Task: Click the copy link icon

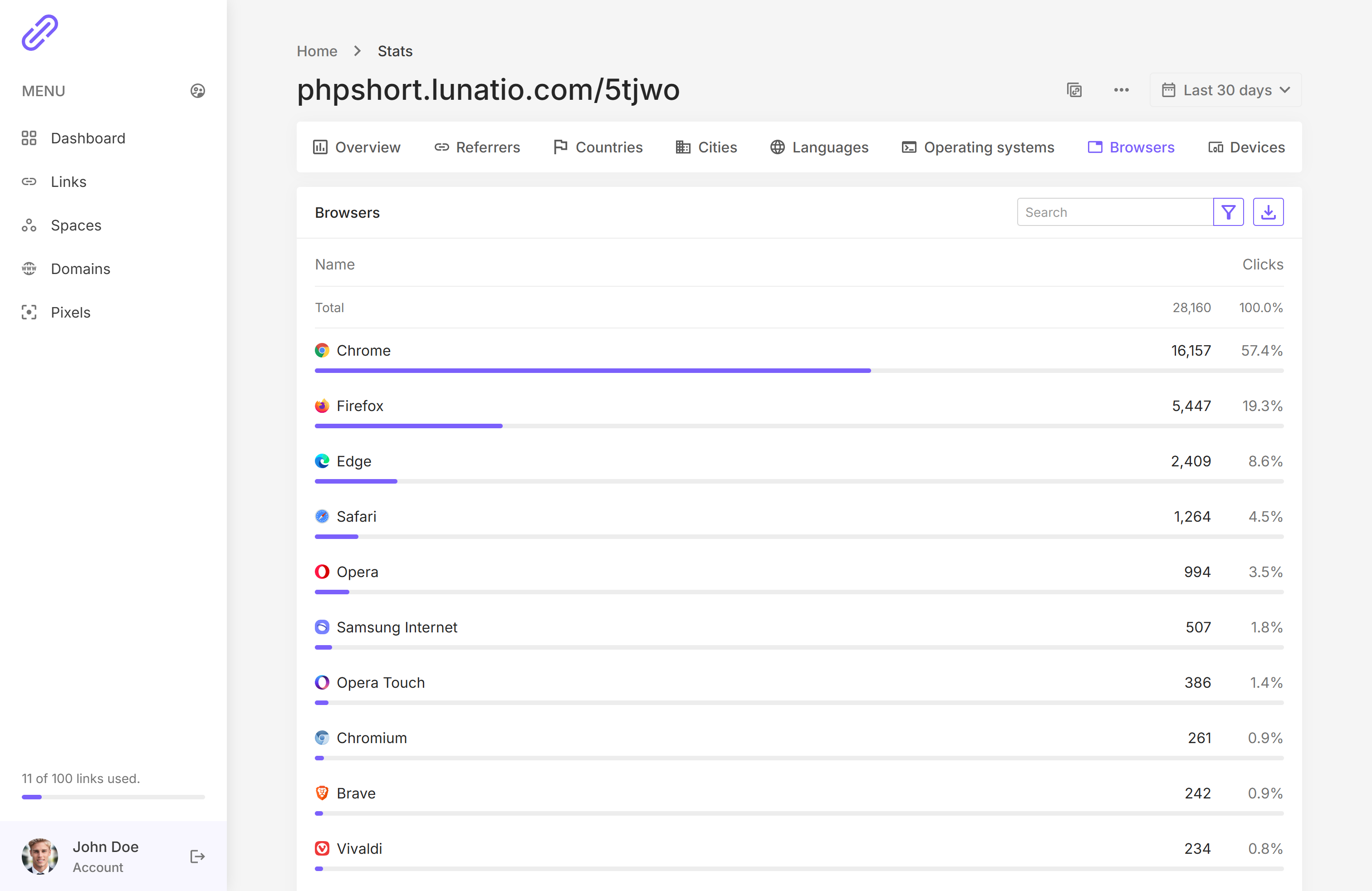Action: pos(1074,90)
